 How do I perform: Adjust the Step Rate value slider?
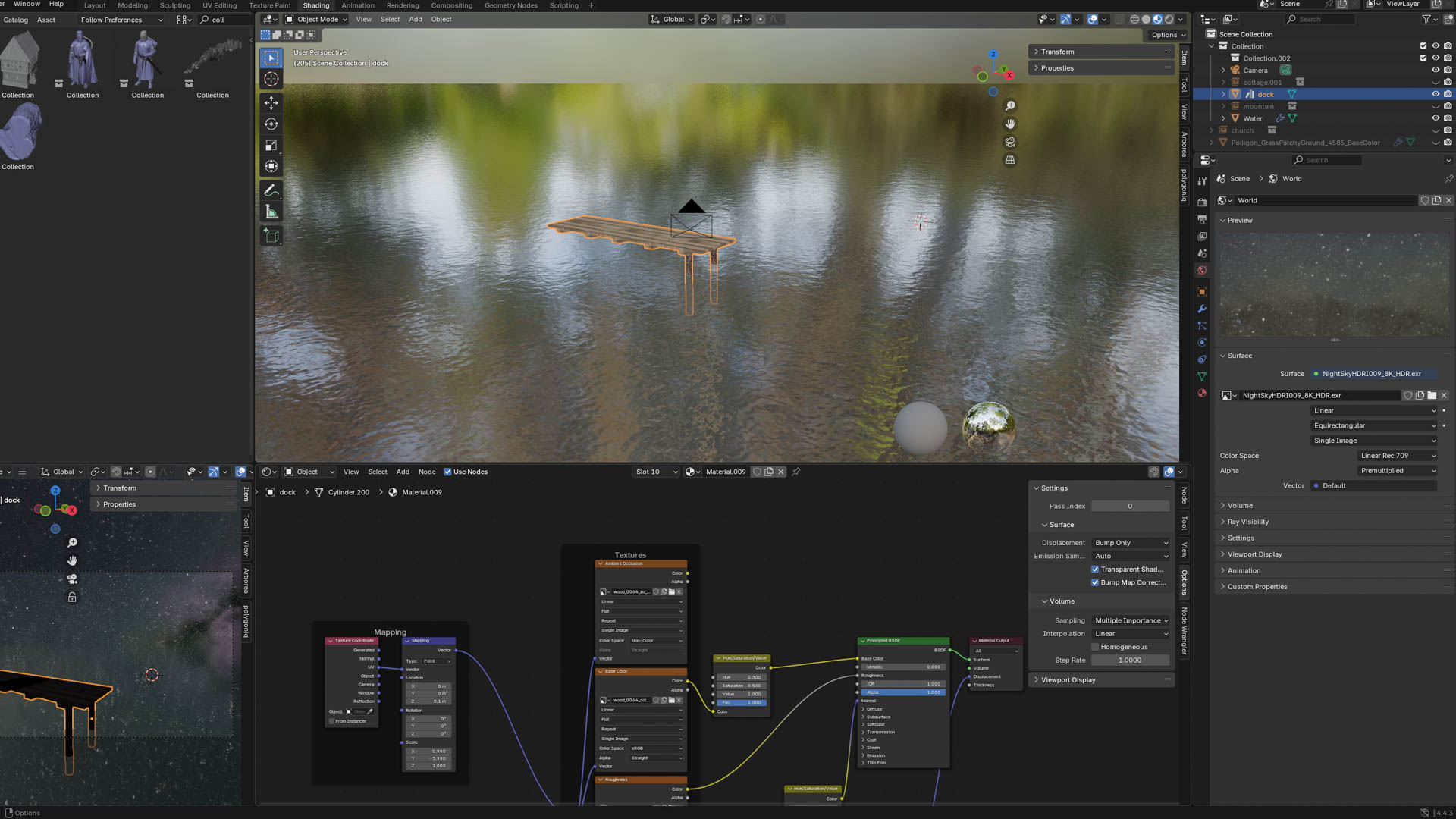click(x=1129, y=661)
